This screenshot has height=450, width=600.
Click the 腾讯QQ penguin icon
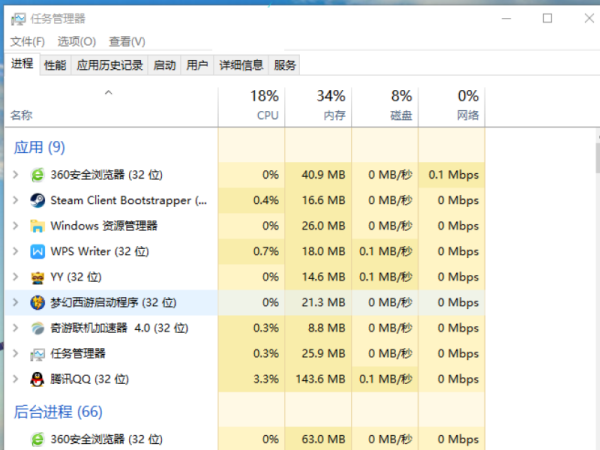pos(38,379)
